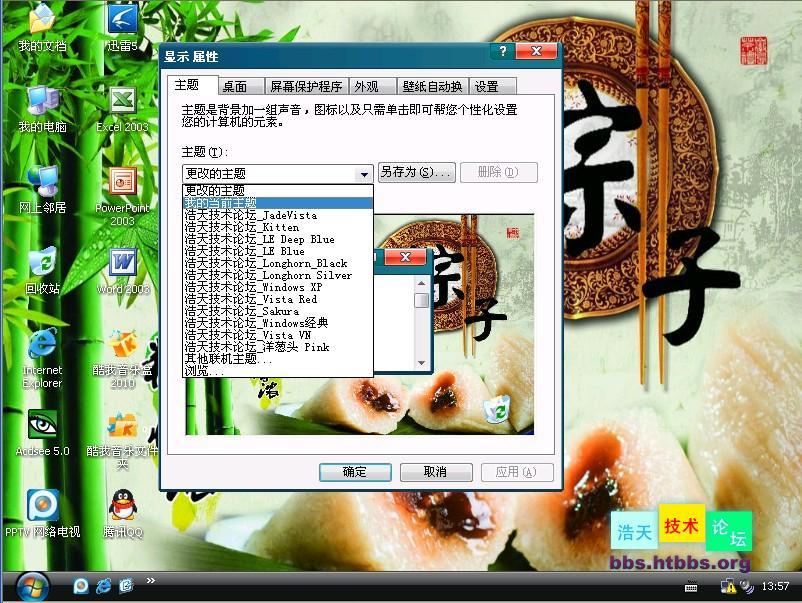The image size is (802, 603).
Task: Open the Start menu orb
Action: [33, 587]
